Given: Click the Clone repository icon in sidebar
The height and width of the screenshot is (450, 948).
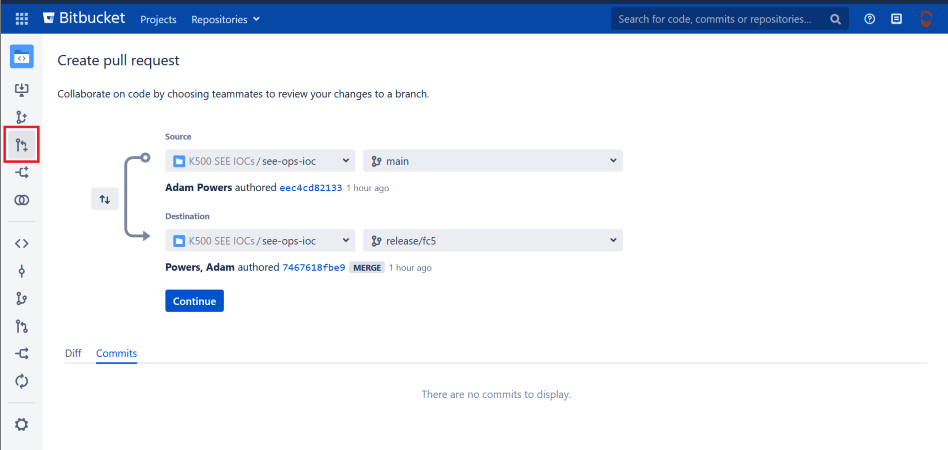Looking at the screenshot, I should [x=21, y=90].
